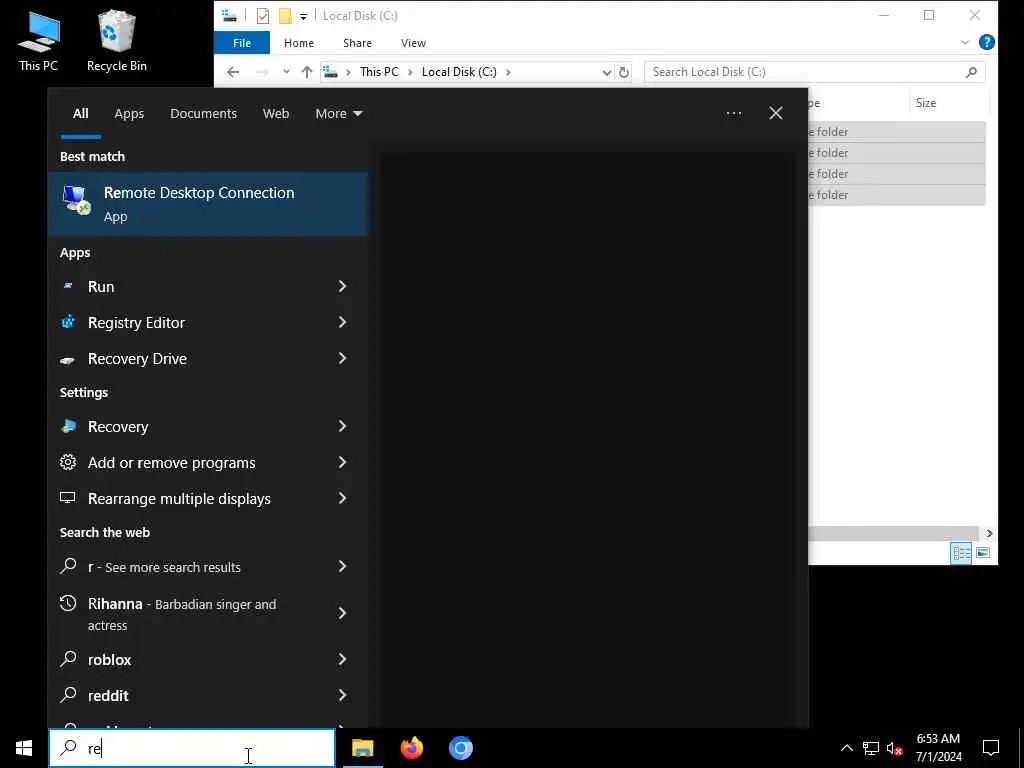Expand options arrow for Recovery Drive

coord(342,359)
